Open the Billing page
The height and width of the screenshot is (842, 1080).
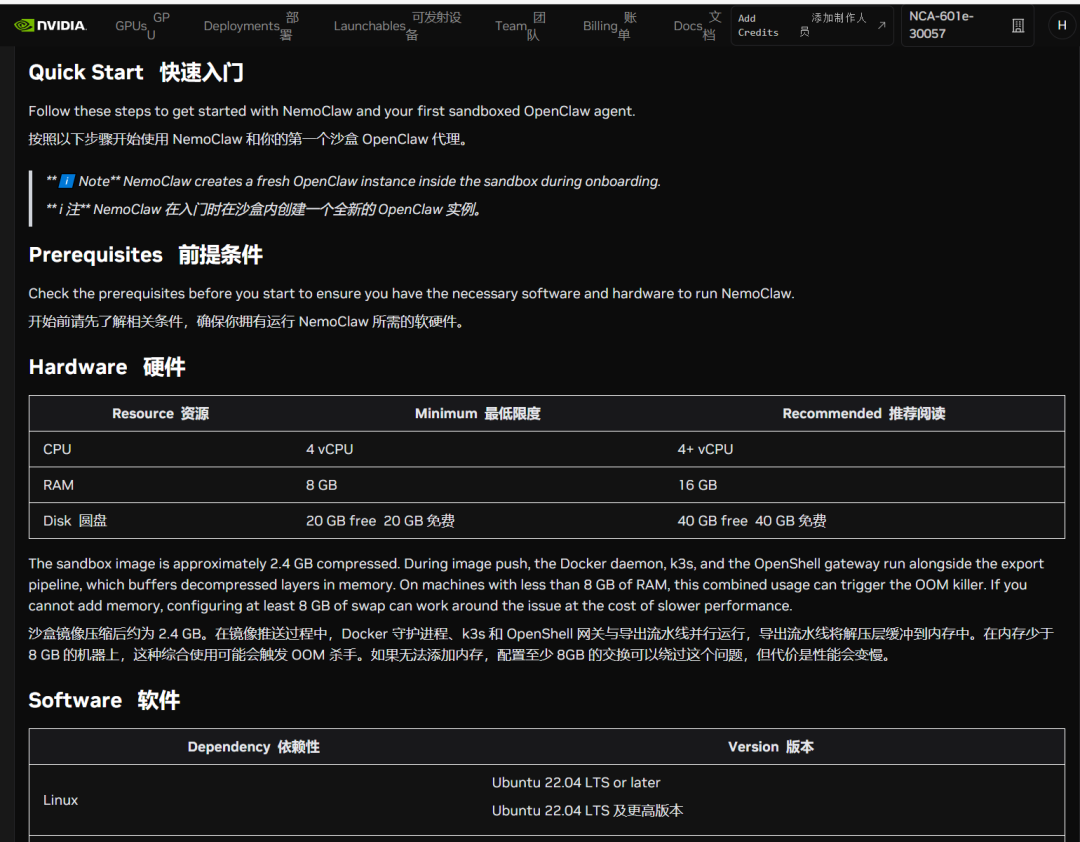(610, 25)
